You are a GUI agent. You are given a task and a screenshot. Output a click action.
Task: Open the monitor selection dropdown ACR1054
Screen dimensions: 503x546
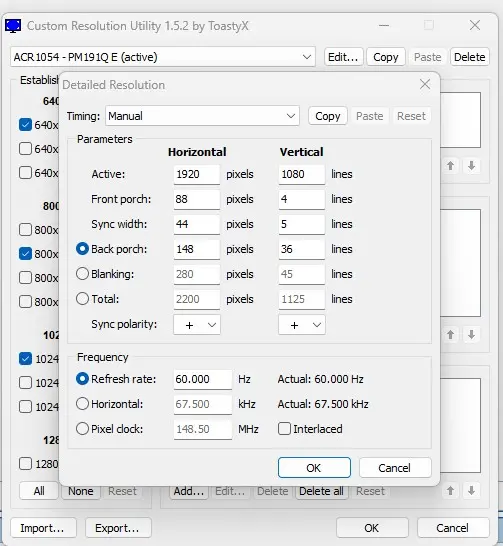163,57
